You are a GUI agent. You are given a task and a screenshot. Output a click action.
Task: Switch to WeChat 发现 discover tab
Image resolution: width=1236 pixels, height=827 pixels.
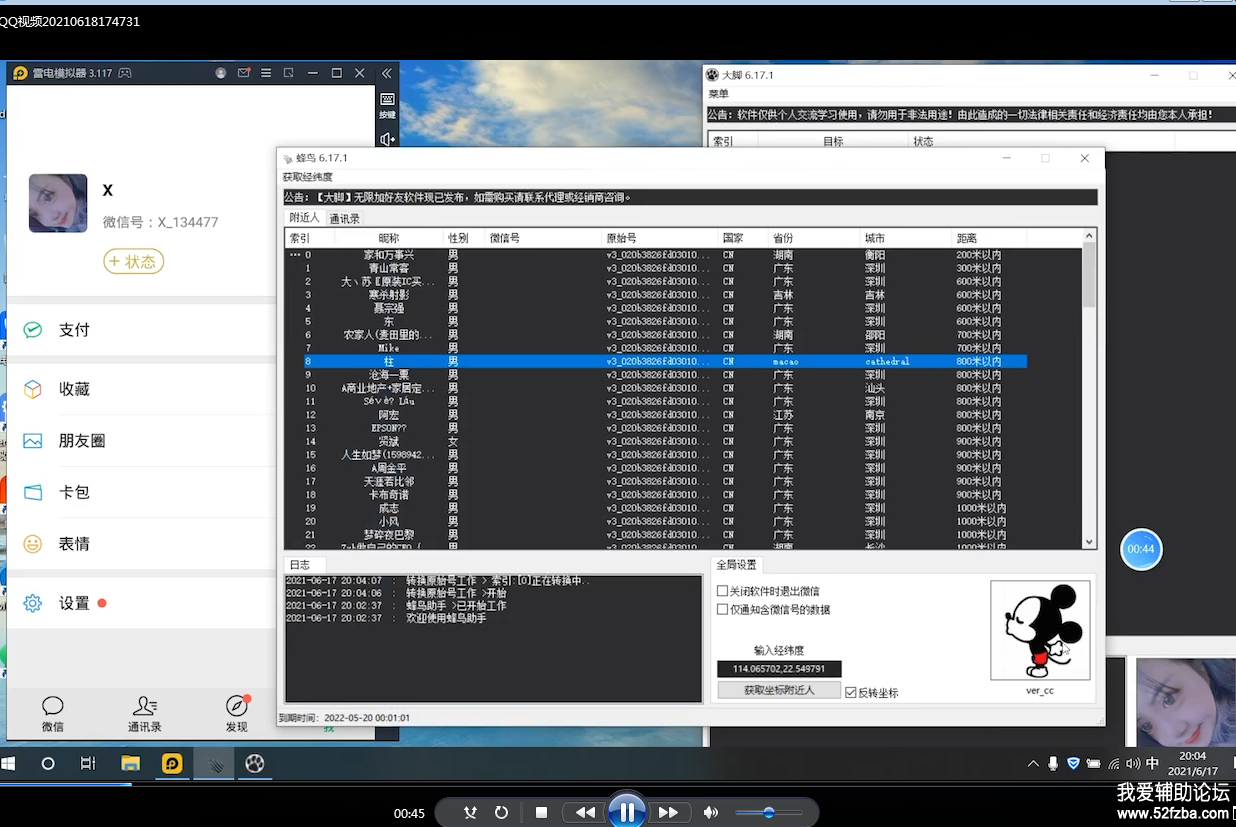point(236,714)
